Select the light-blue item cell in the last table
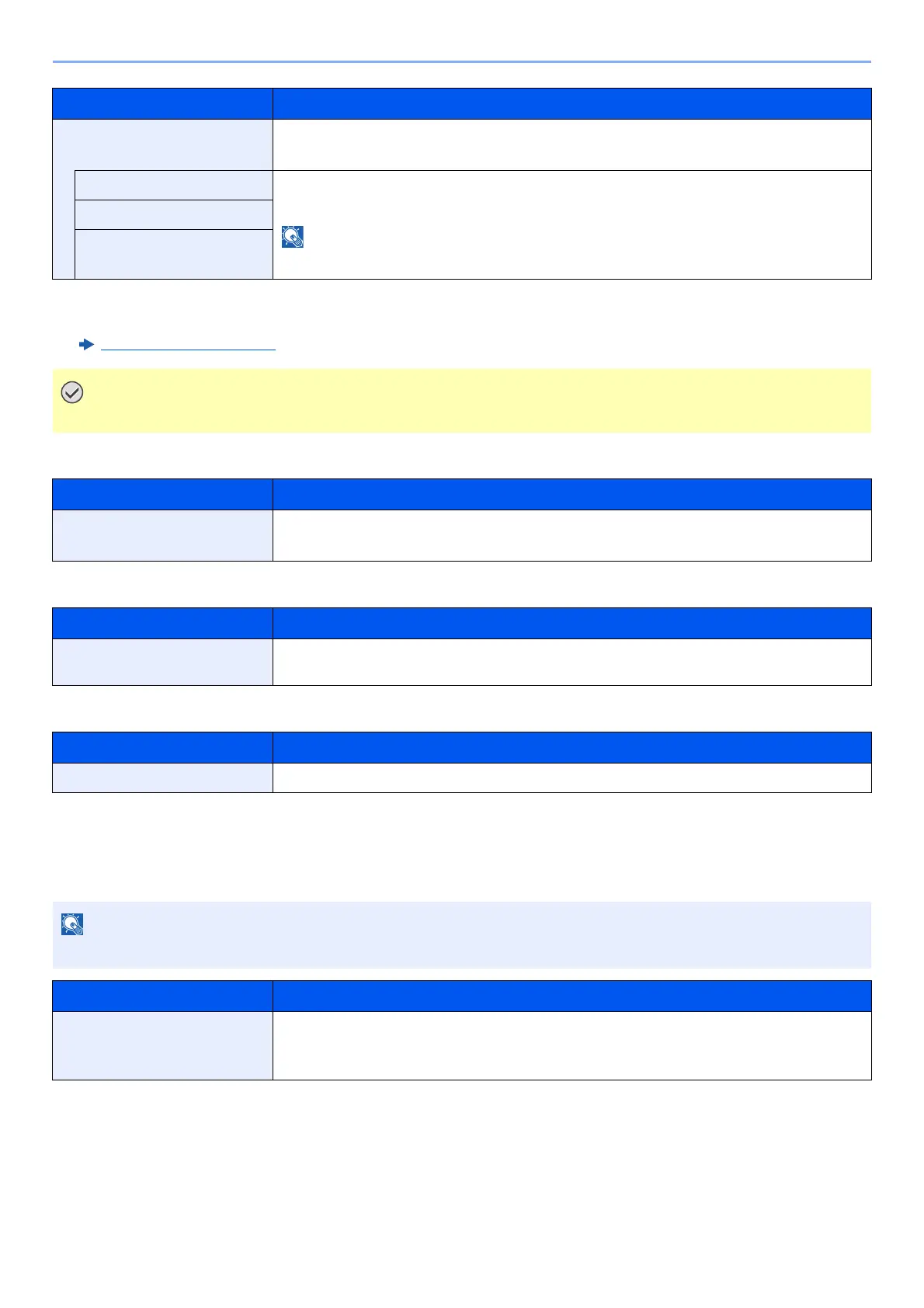Image resolution: width=924 pixels, height=1308 pixels. (162, 1045)
